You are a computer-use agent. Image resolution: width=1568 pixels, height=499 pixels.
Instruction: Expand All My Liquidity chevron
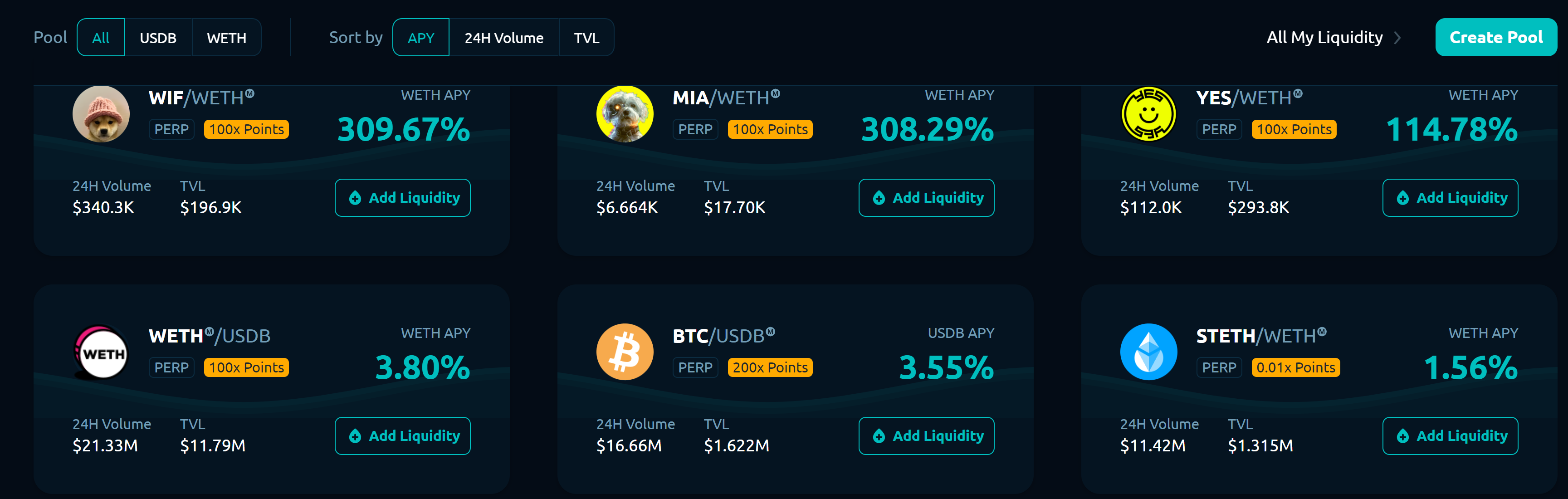point(1397,38)
